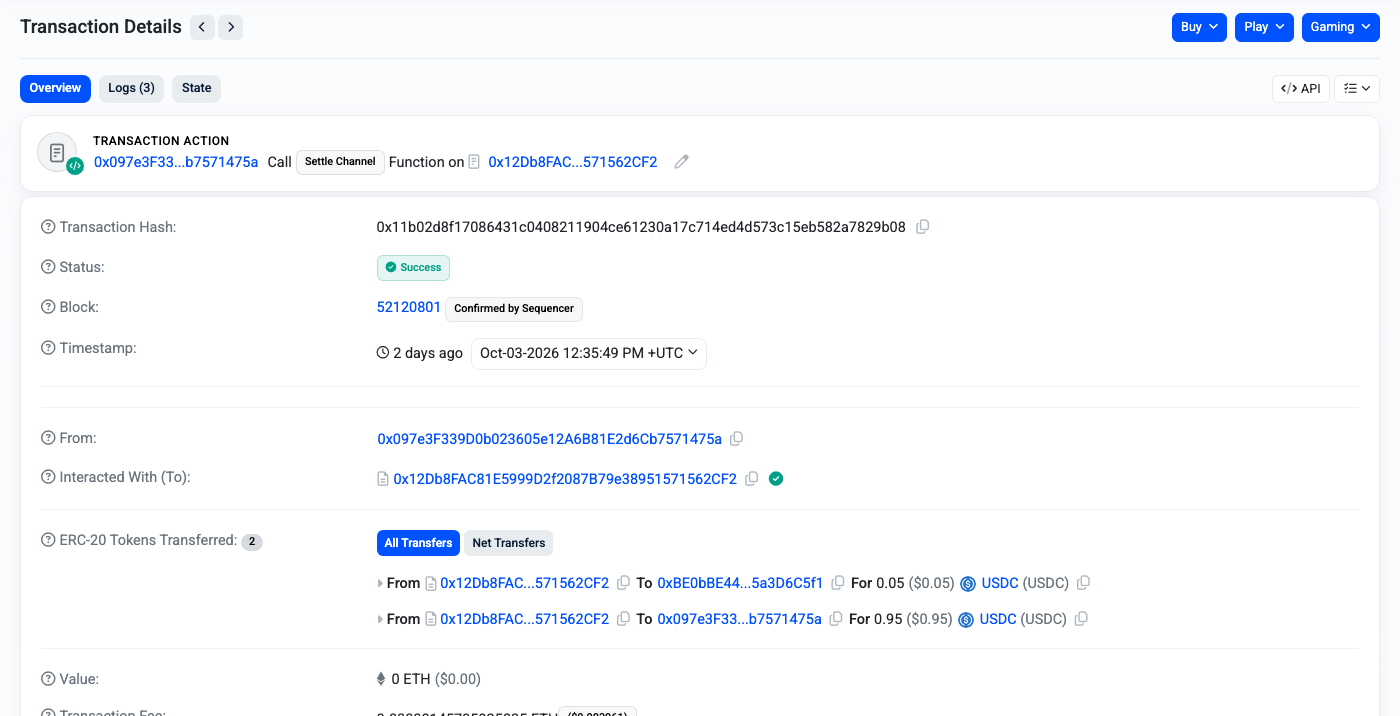Copy USDC token address in 0.05 transfer row
This screenshot has width=1400, height=716.
[1083, 583]
